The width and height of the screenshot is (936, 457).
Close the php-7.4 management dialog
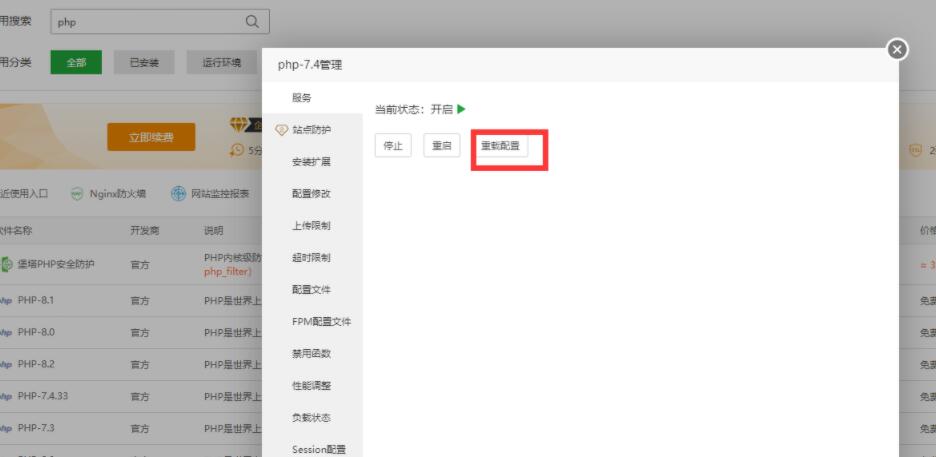click(897, 49)
